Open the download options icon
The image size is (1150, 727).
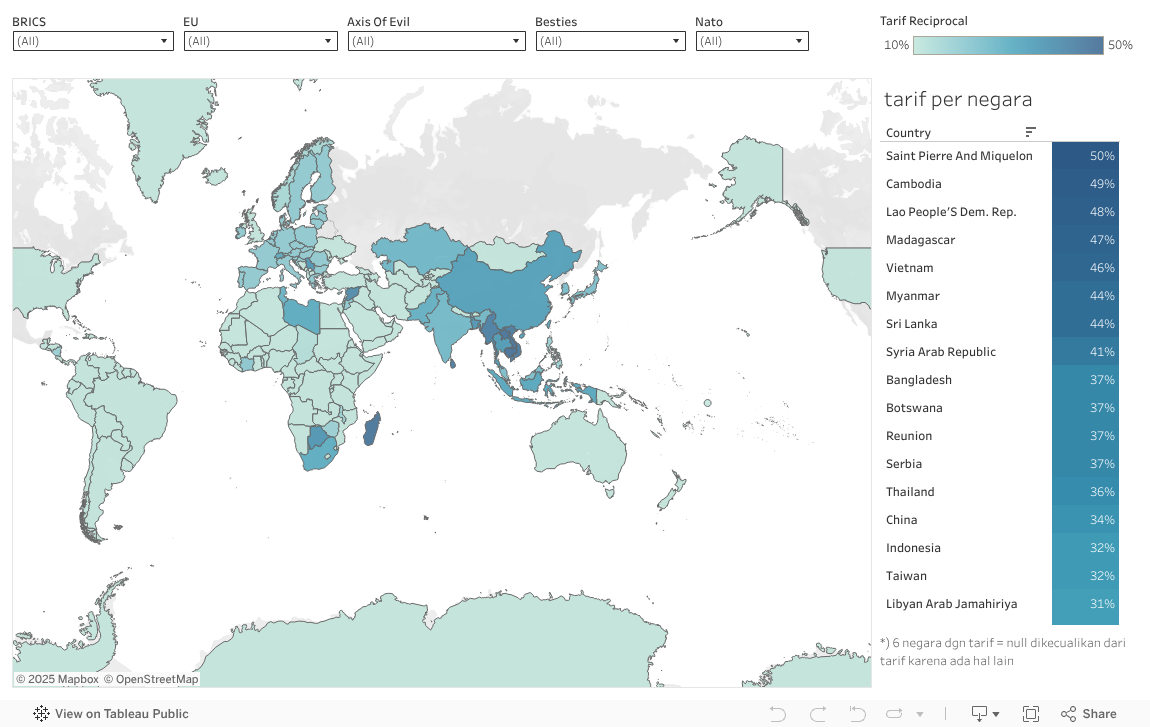(x=985, y=714)
